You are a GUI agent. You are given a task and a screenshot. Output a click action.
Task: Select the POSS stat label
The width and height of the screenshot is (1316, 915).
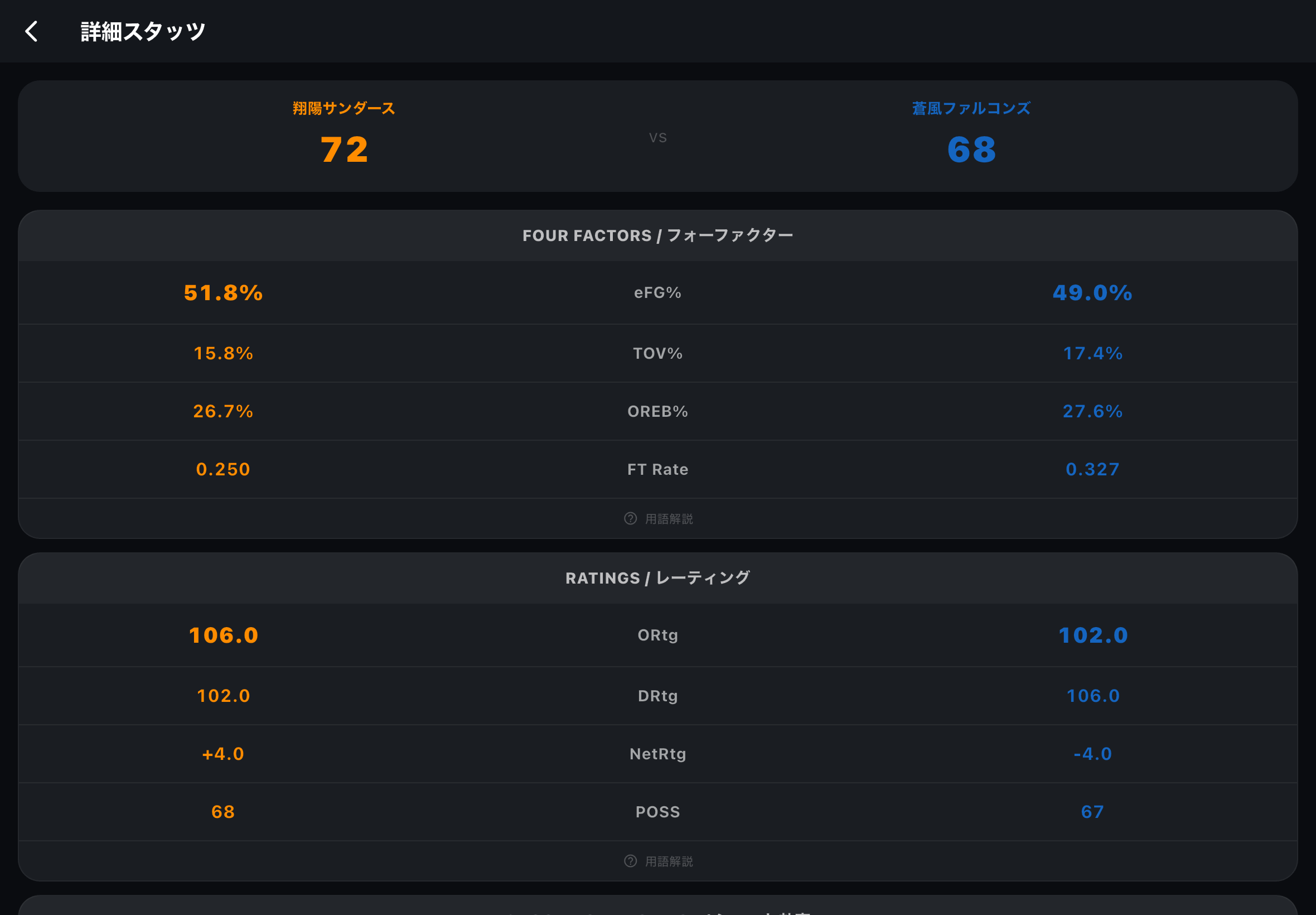click(x=657, y=812)
